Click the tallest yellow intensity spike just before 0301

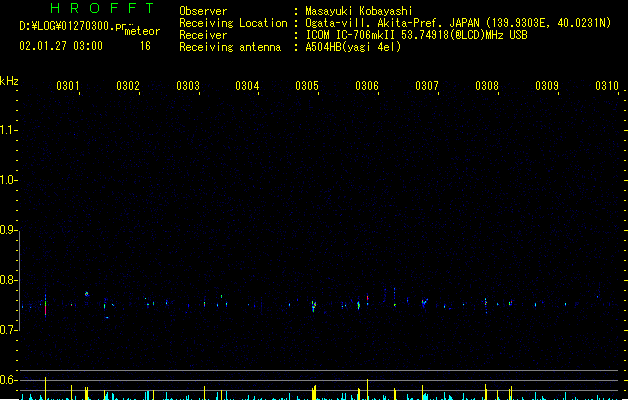[45, 388]
